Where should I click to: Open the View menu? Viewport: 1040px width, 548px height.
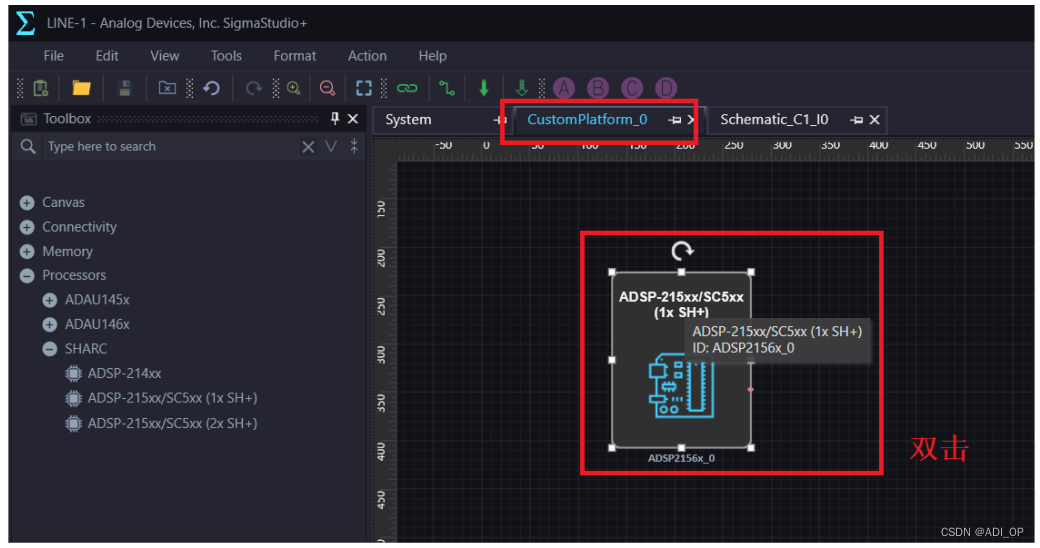[x=164, y=56]
